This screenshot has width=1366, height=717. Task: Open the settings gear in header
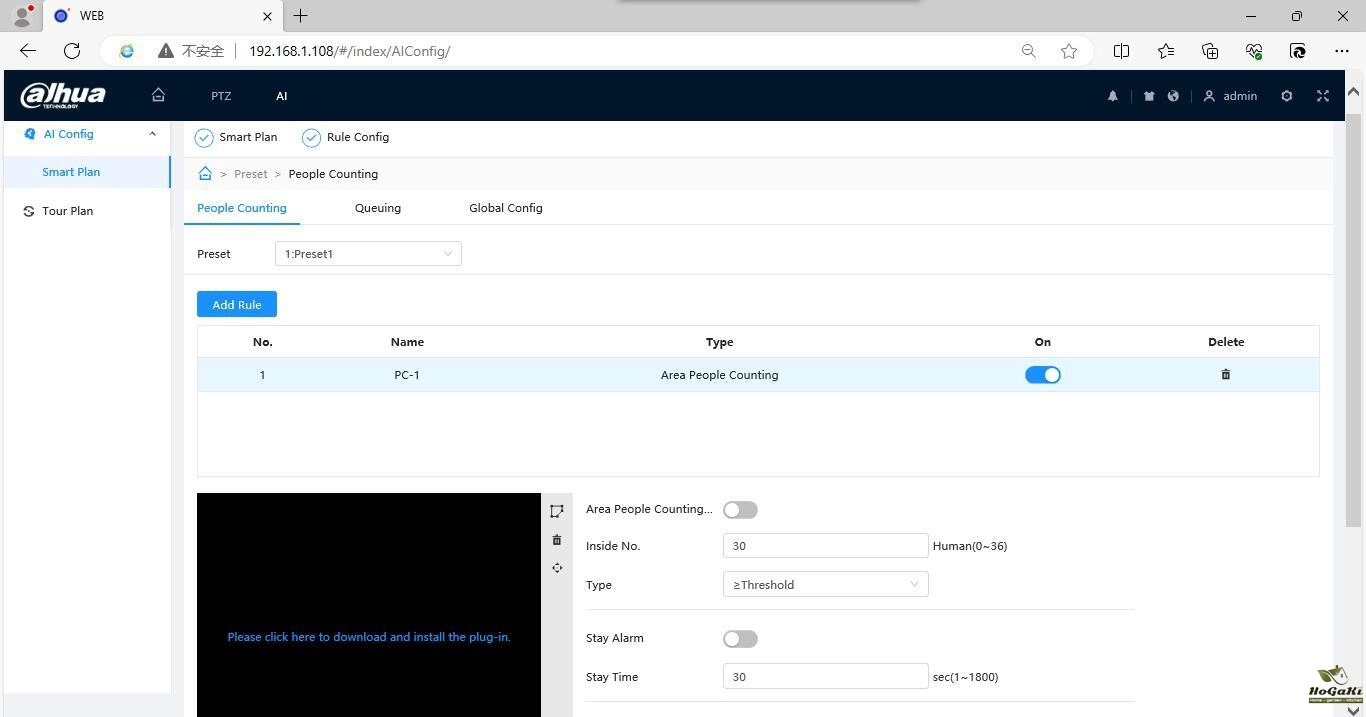click(x=1287, y=96)
